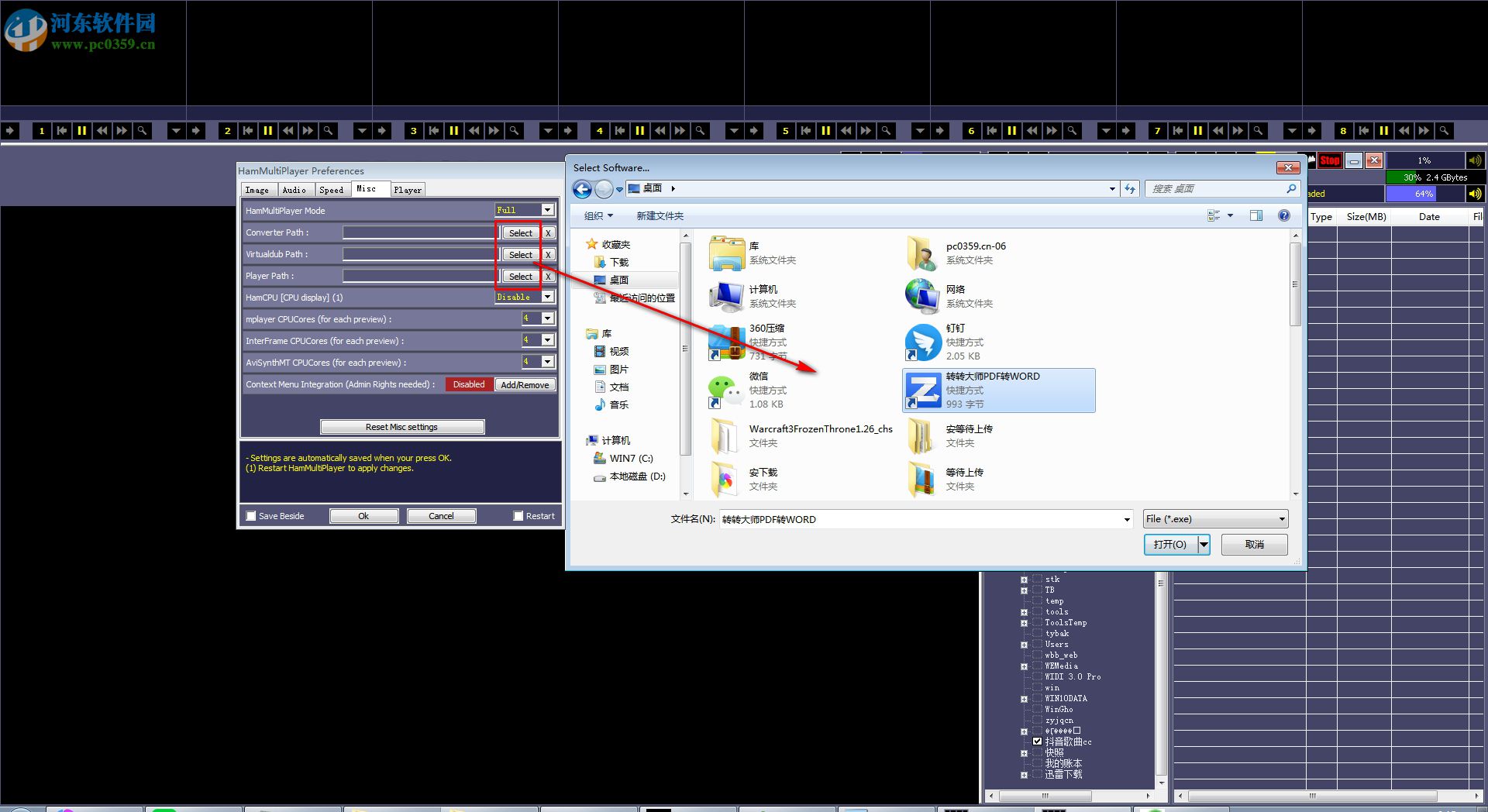The height and width of the screenshot is (812, 1488).
Task: Click the magnifier icon of player 7
Action: (1259, 131)
